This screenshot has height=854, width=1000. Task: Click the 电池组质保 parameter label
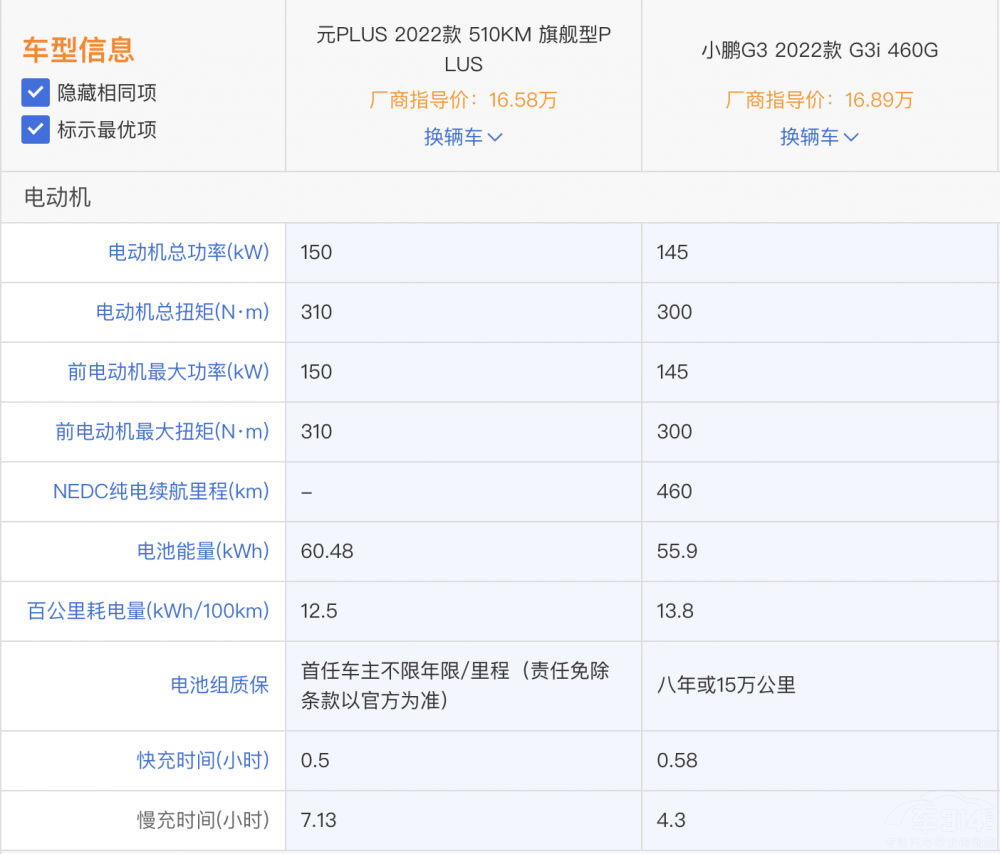219,686
